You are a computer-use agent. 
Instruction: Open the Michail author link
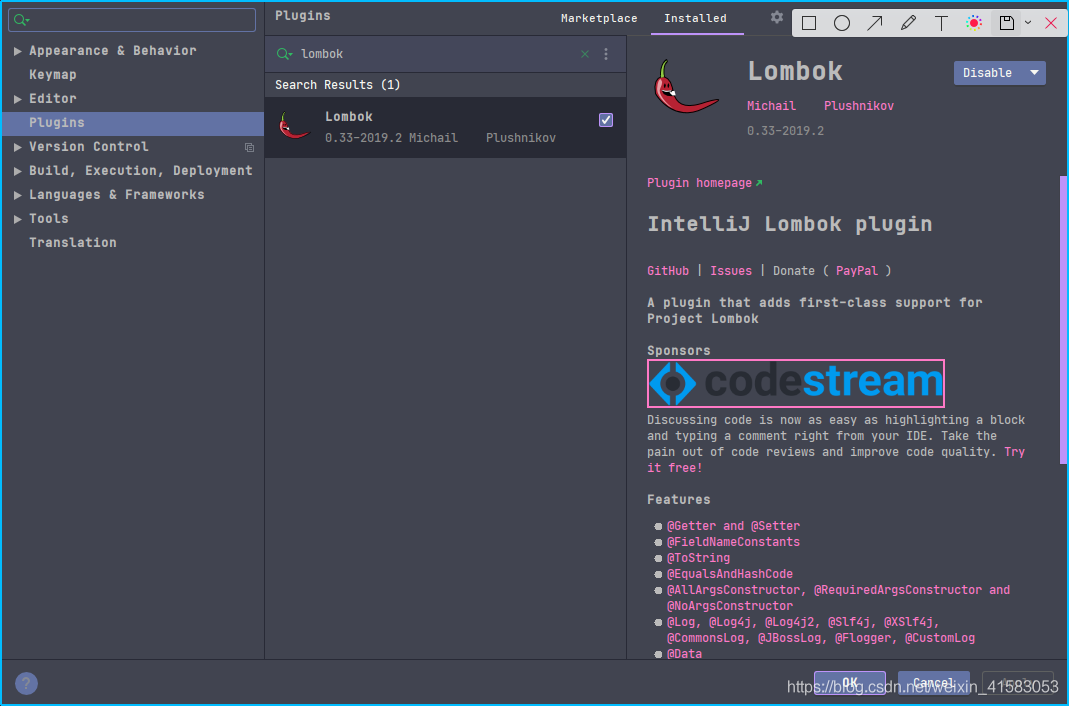point(771,106)
